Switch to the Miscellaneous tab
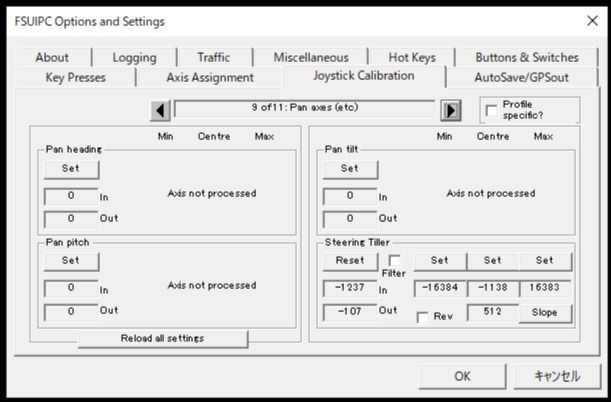Viewport: 611px width, 402px height. coord(311,58)
